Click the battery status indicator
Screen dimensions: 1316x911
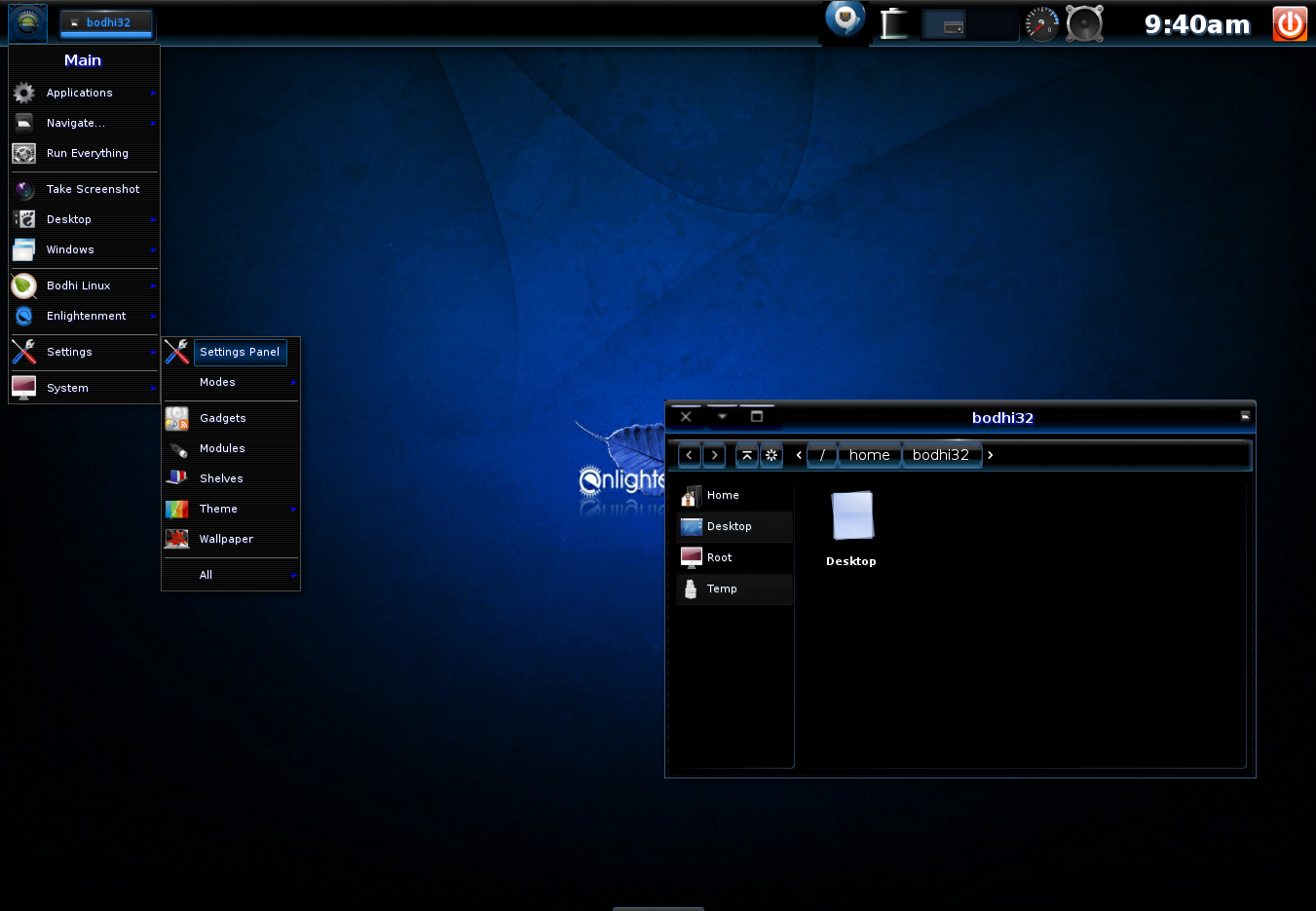(893, 24)
